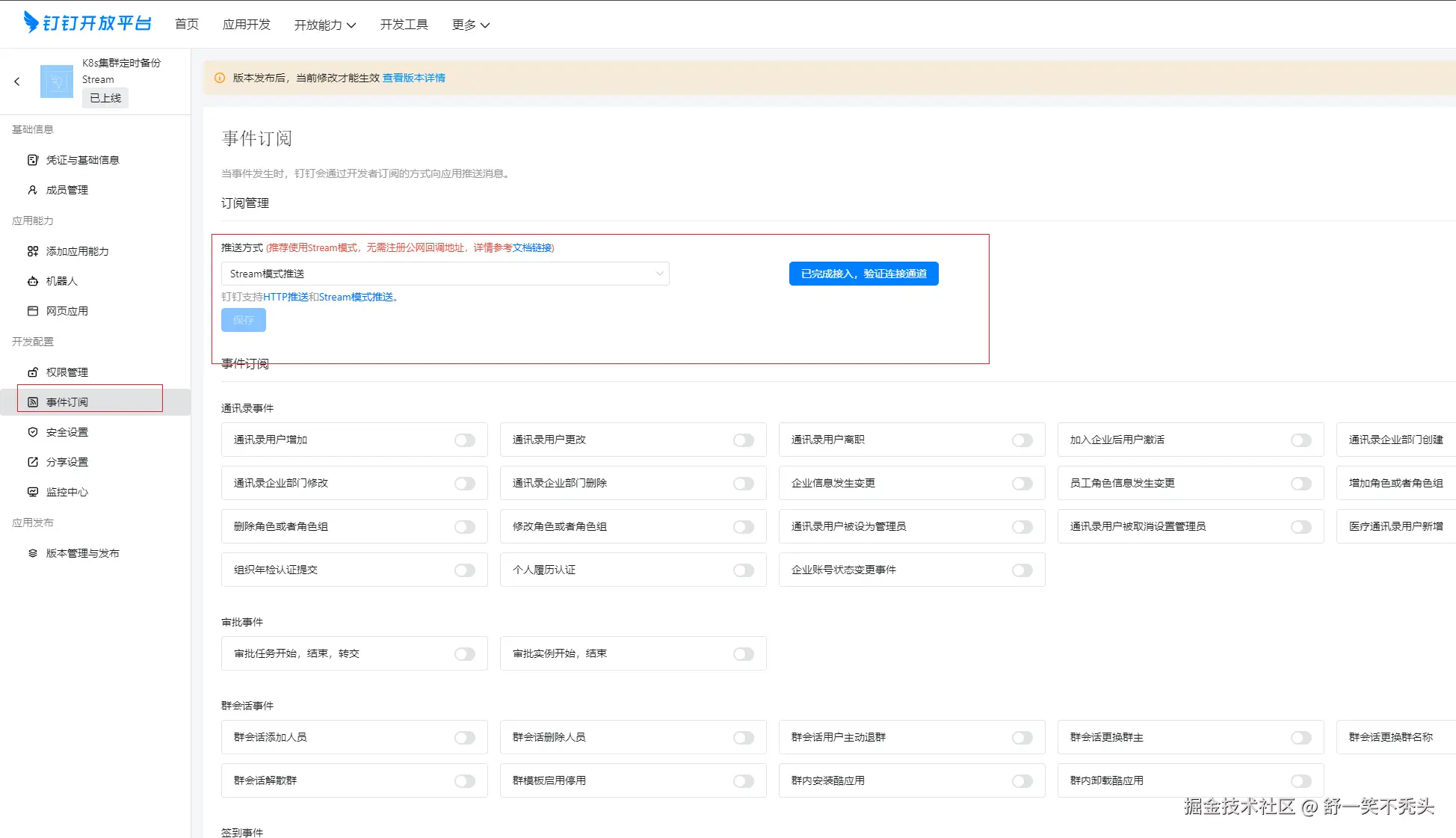Click the 权限管理 lock icon
Image resolution: width=1456 pixels, height=838 pixels.
[x=32, y=372]
